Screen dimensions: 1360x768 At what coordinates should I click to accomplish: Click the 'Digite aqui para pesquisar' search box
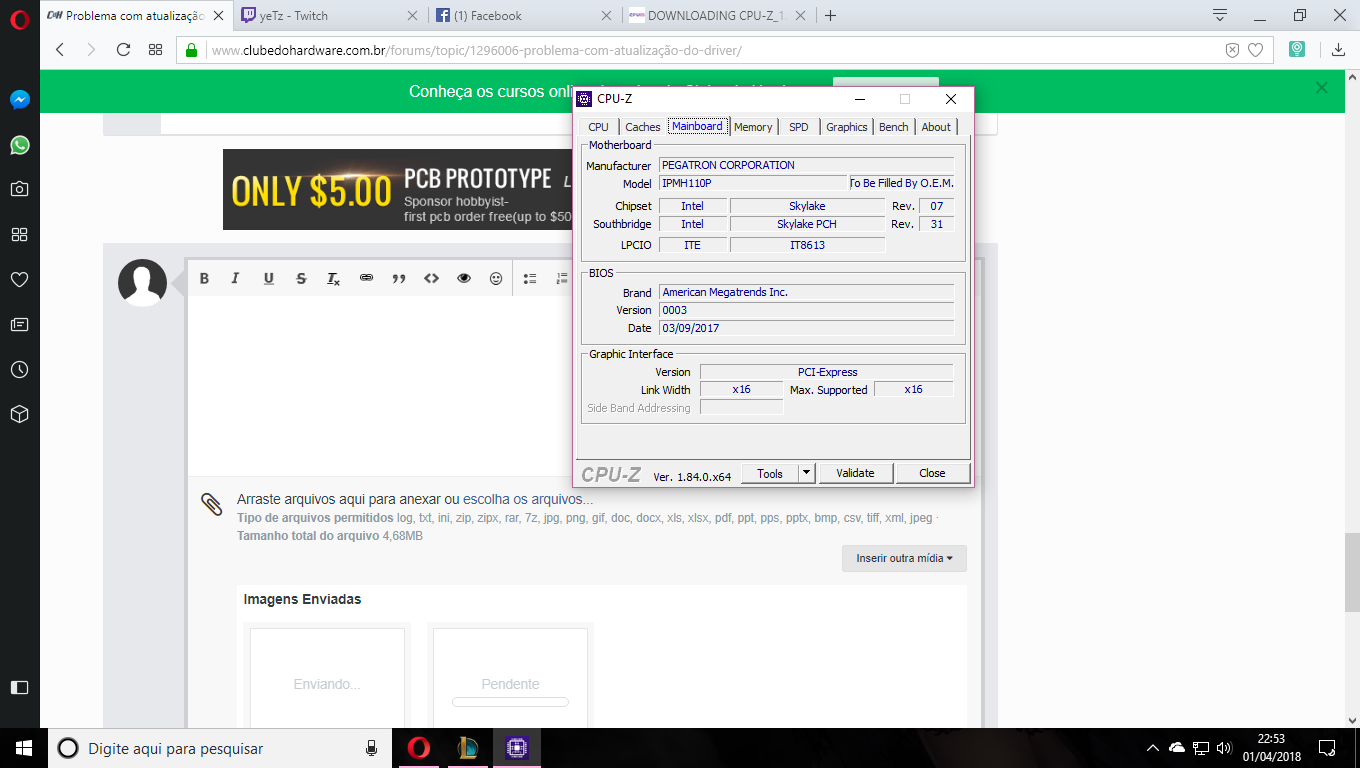(222, 748)
